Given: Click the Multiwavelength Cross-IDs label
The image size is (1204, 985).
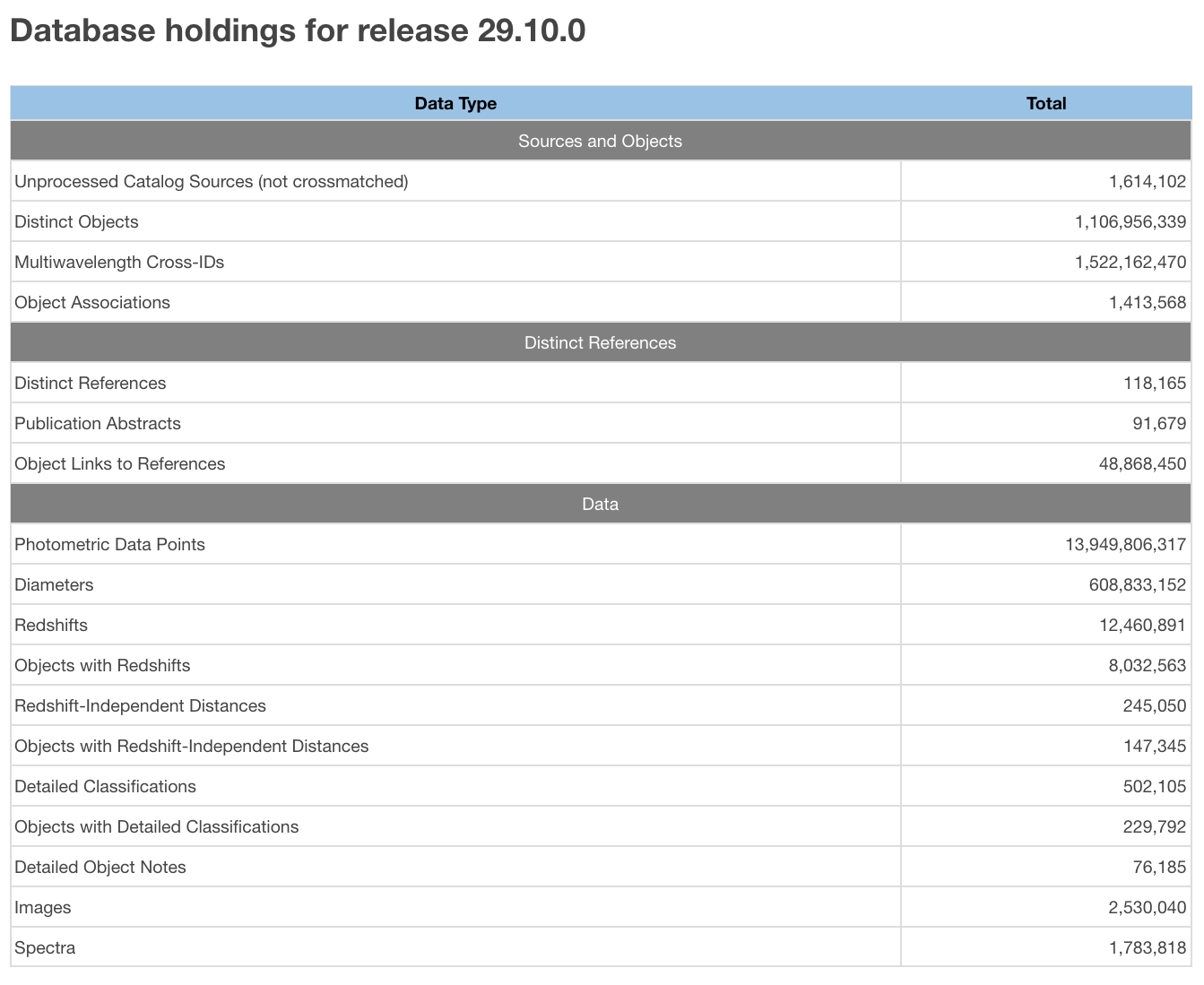Looking at the screenshot, I should [119, 262].
